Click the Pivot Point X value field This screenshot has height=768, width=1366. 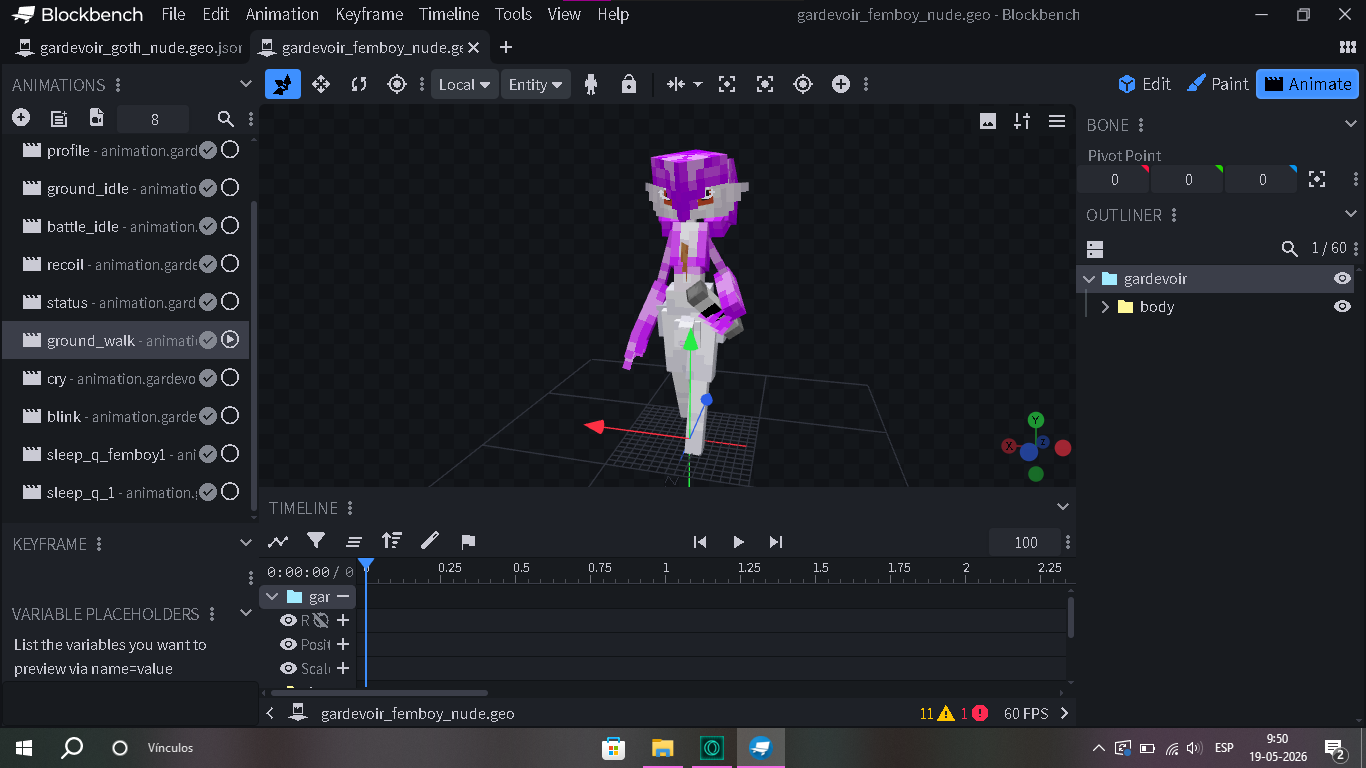tap(1115, 180)
